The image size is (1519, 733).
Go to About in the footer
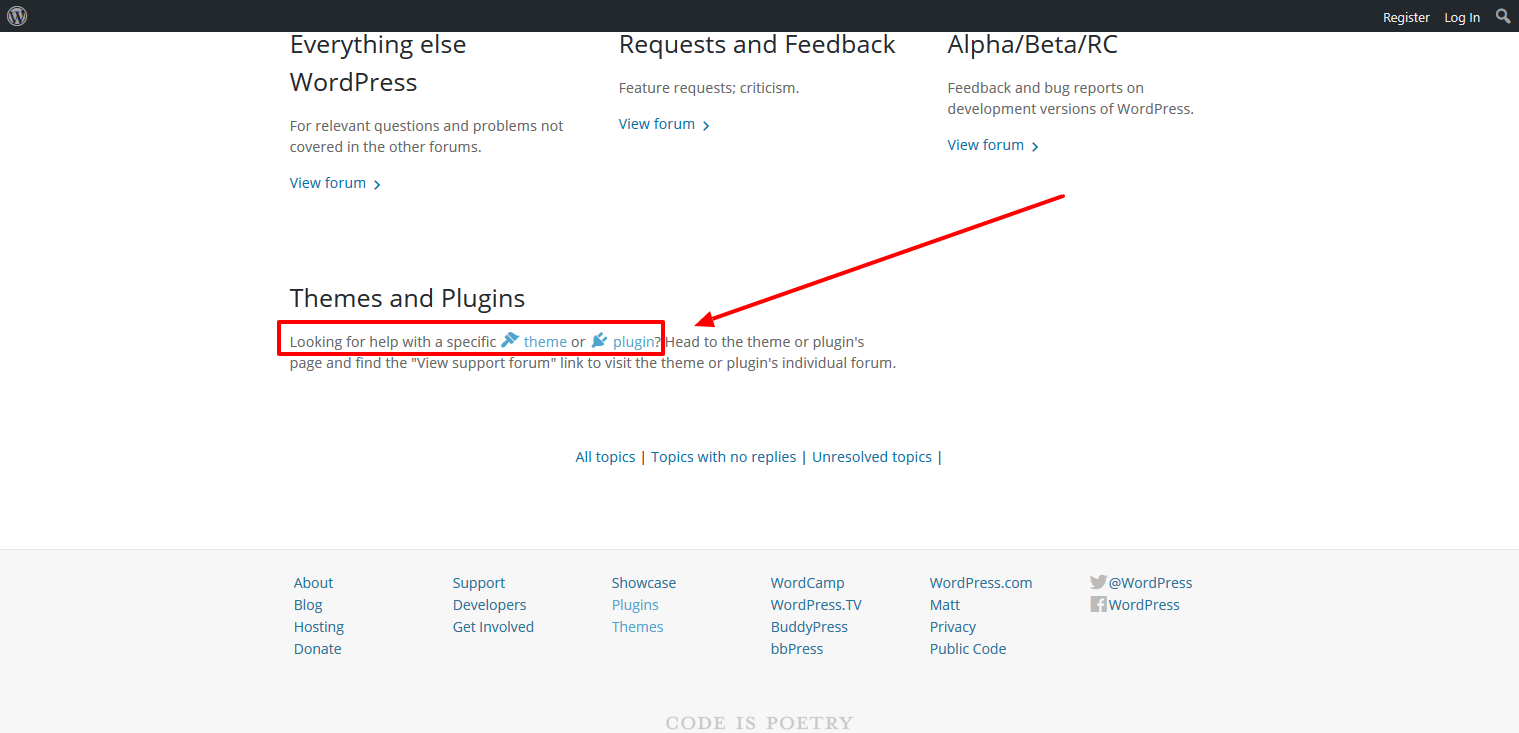coord(313,583)
